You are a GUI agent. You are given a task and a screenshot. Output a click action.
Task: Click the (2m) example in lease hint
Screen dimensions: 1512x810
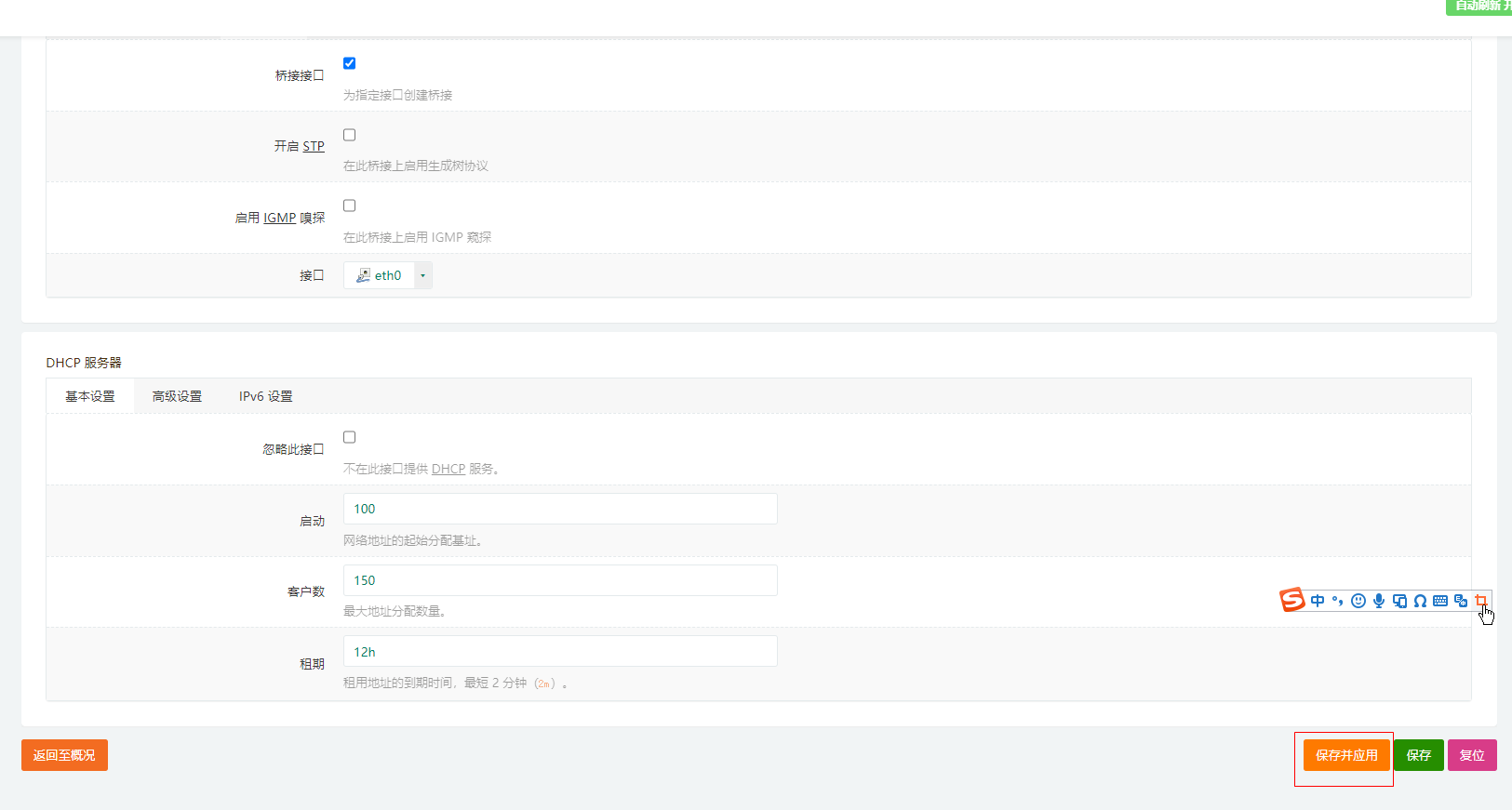544,684
